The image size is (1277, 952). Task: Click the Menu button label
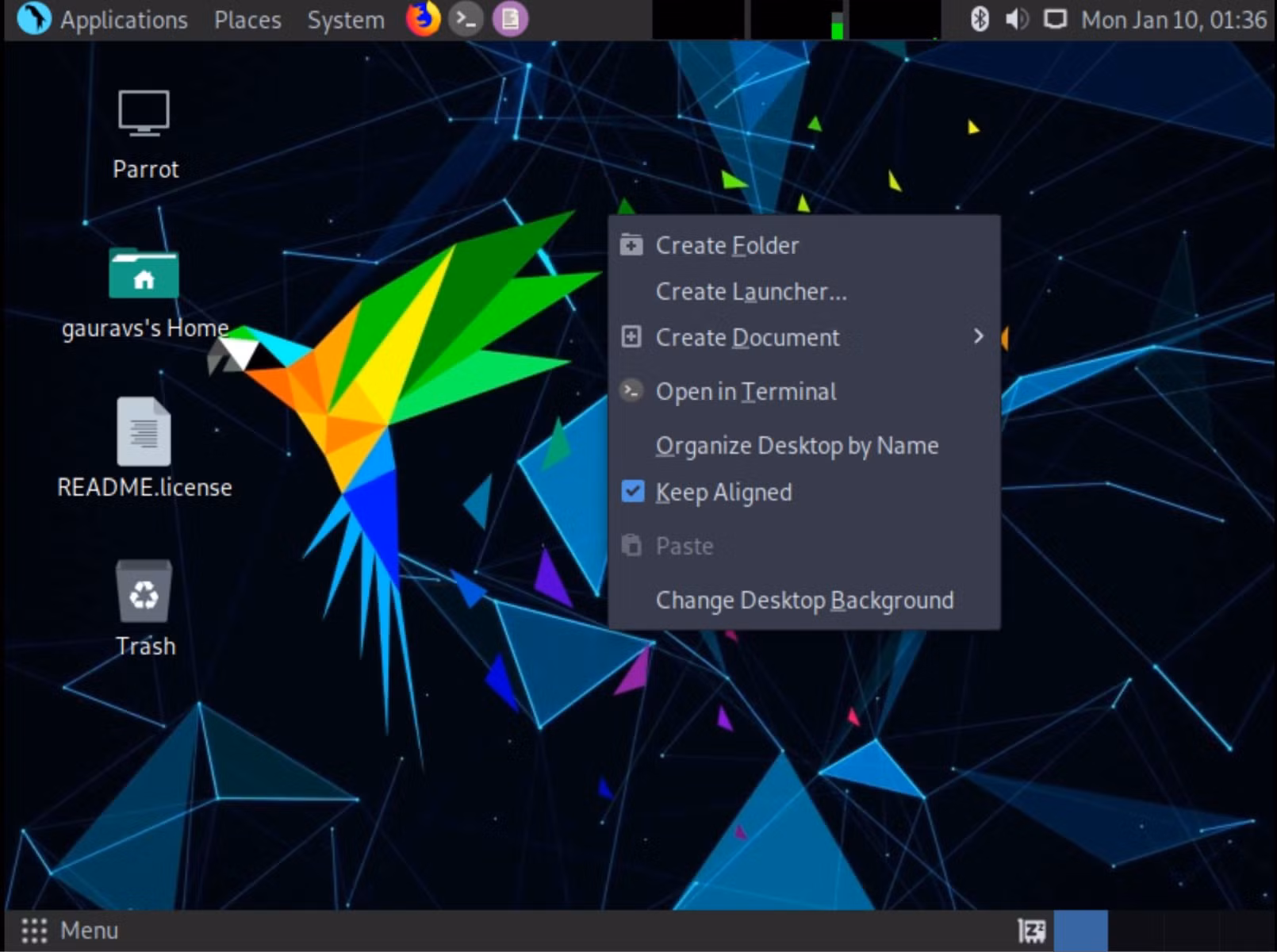(x=89, y=930)
